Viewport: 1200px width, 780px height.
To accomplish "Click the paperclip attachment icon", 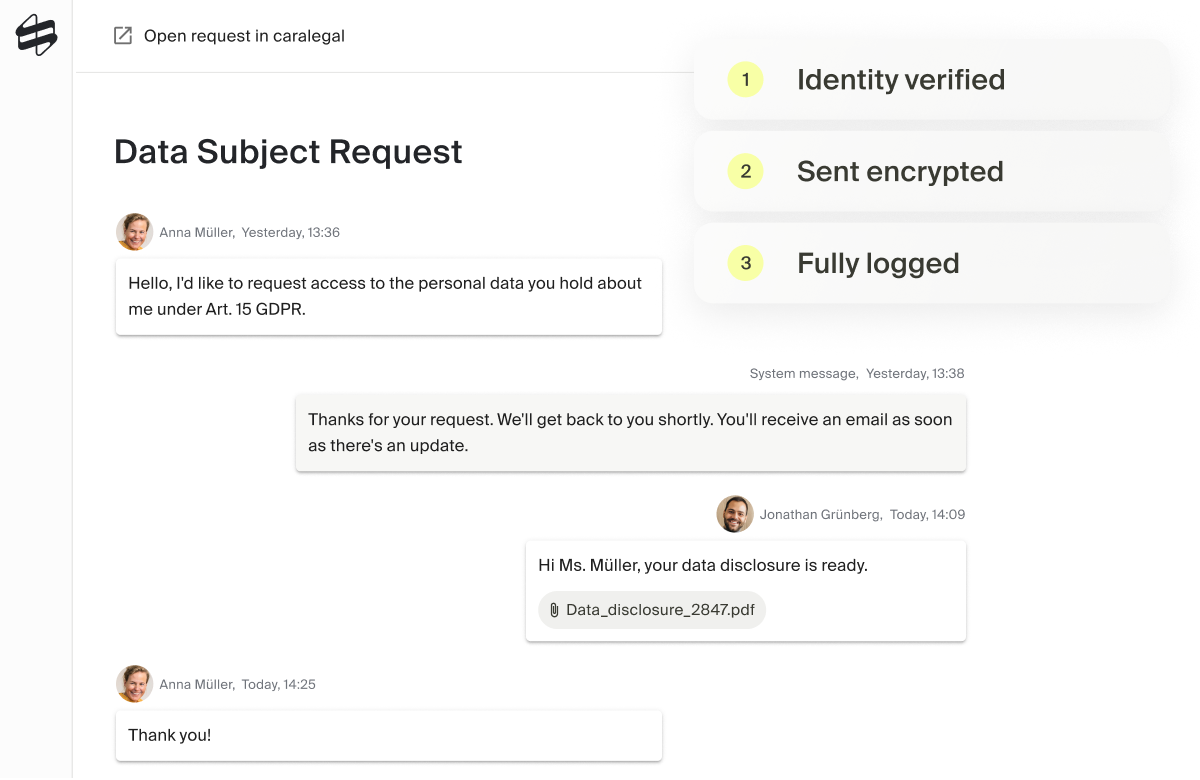I will coord(554,610).
